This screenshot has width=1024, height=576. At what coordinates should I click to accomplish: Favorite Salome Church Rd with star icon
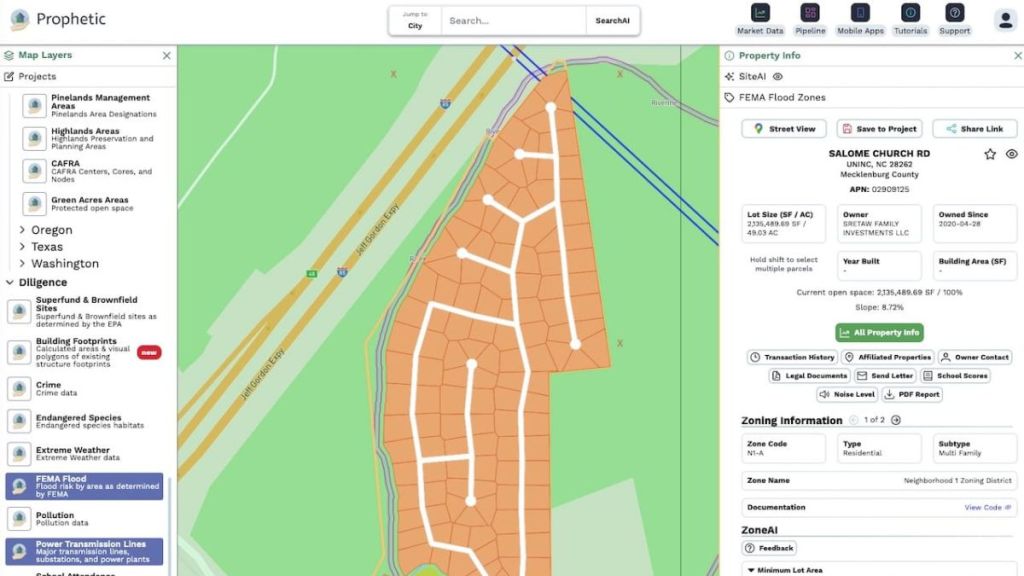990,154
